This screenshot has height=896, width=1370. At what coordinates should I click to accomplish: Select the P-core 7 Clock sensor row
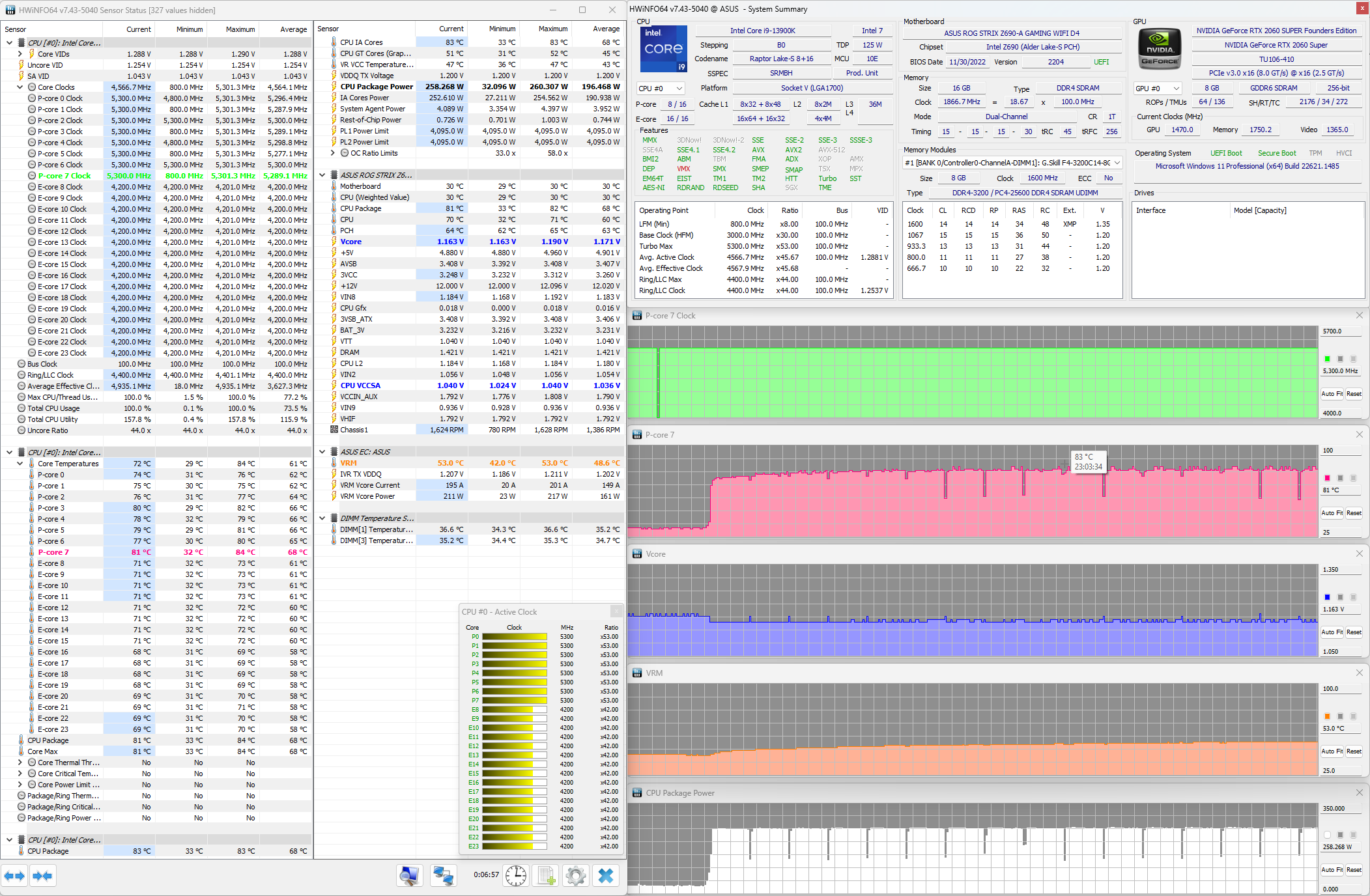coord(64,176)
